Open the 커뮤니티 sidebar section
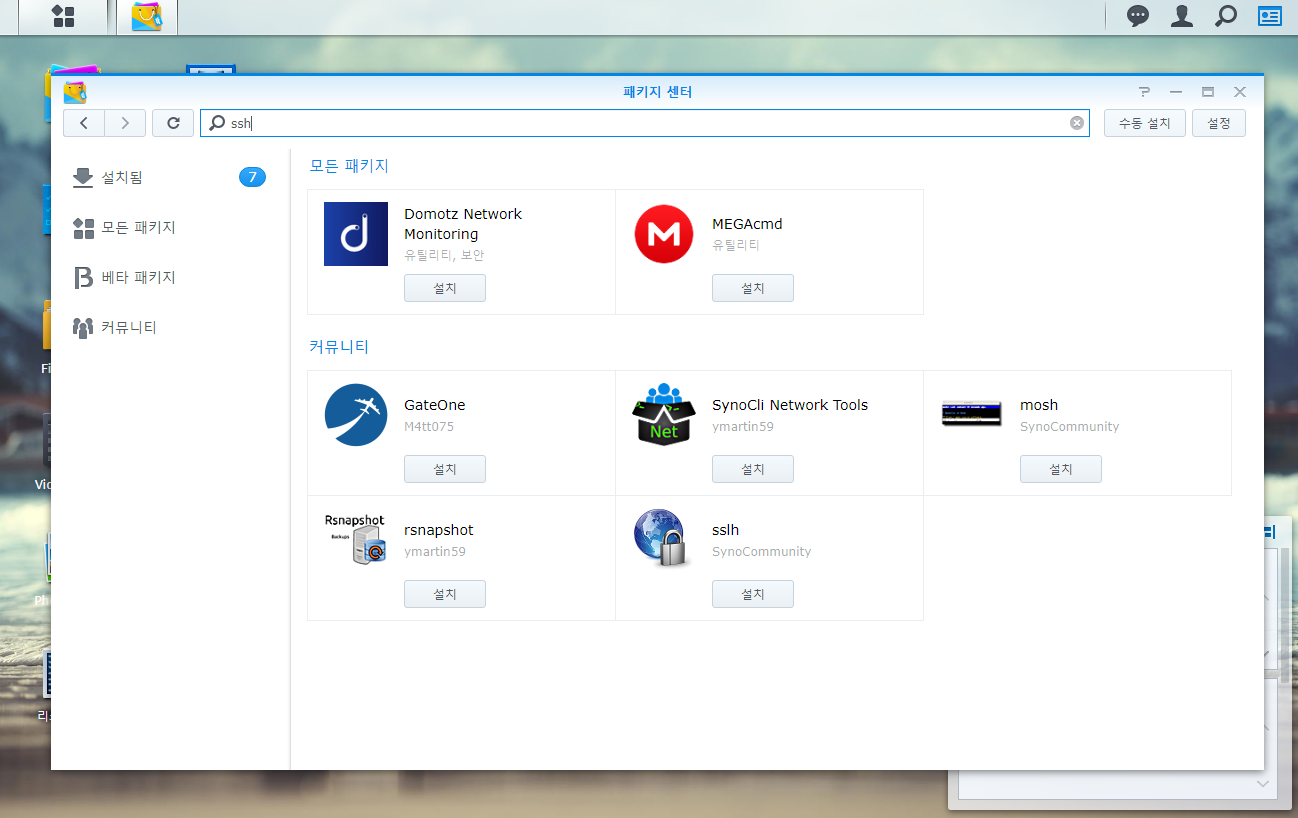This screenshot has height=818, width=1298. click(170, 327)
